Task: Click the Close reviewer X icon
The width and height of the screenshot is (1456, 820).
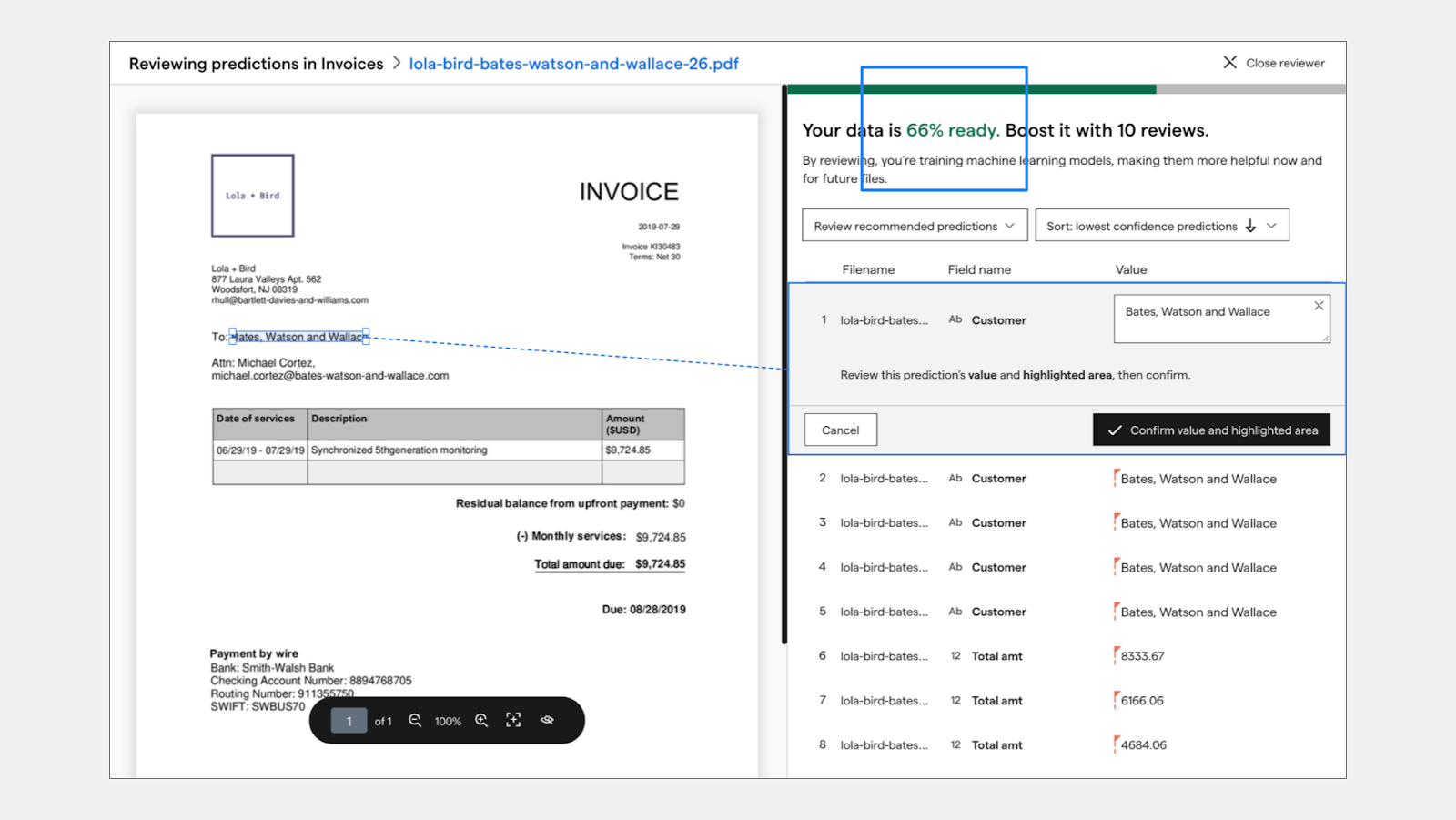Action: coord(1229,62)
